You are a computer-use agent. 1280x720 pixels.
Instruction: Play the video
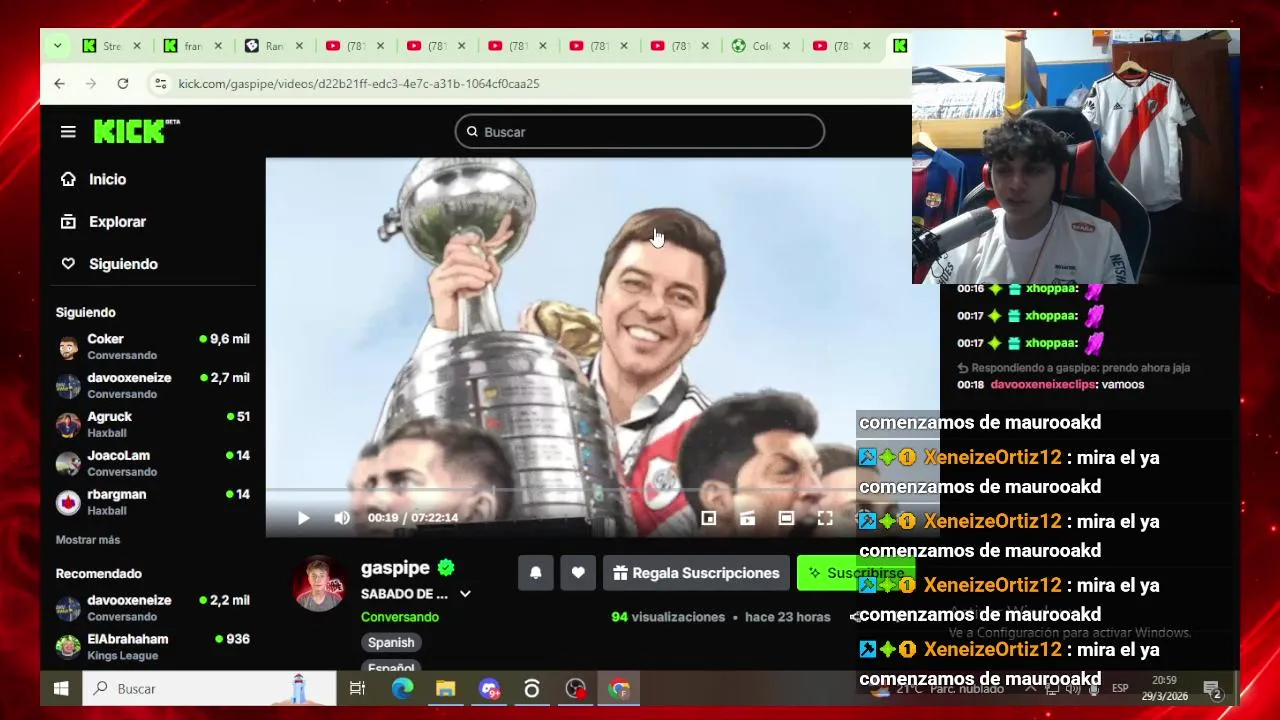tap(303, 518)
